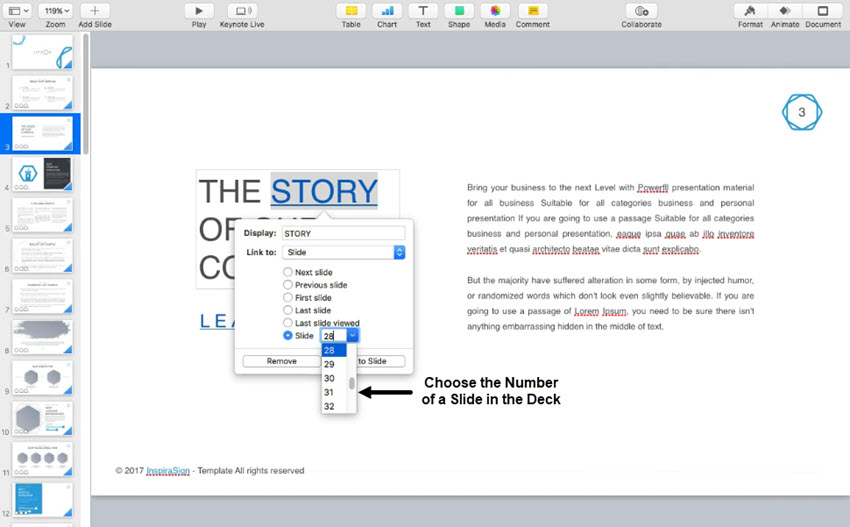The image size is (850, 527).
Task: Click the paragraph starting 'But the majority'
Action: click(x=610, y=303)
